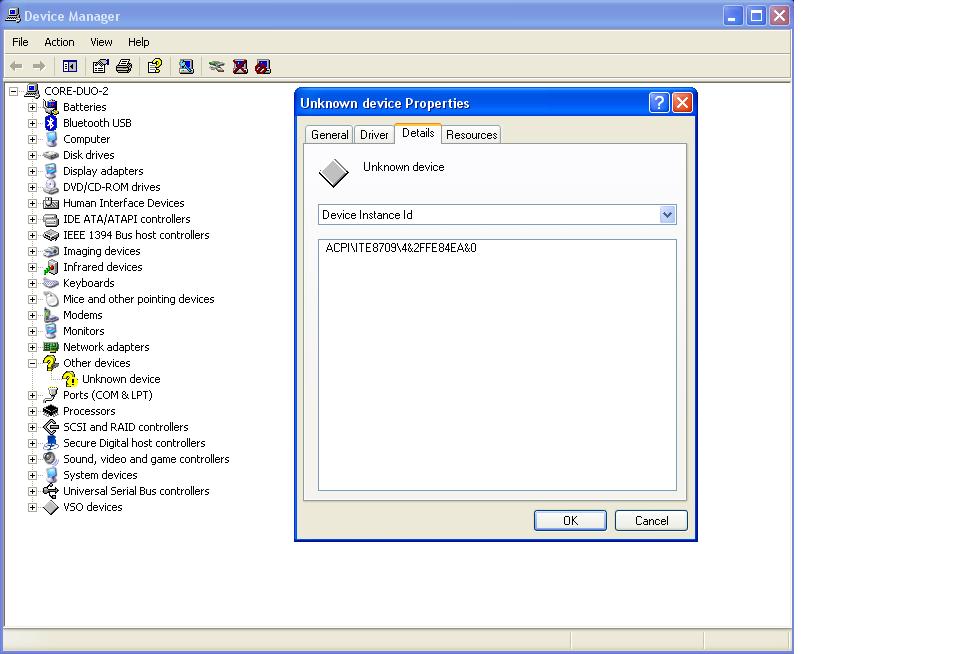
Task: Collapse the CORE-DUO-2 root node
Action: pos(13,91)
